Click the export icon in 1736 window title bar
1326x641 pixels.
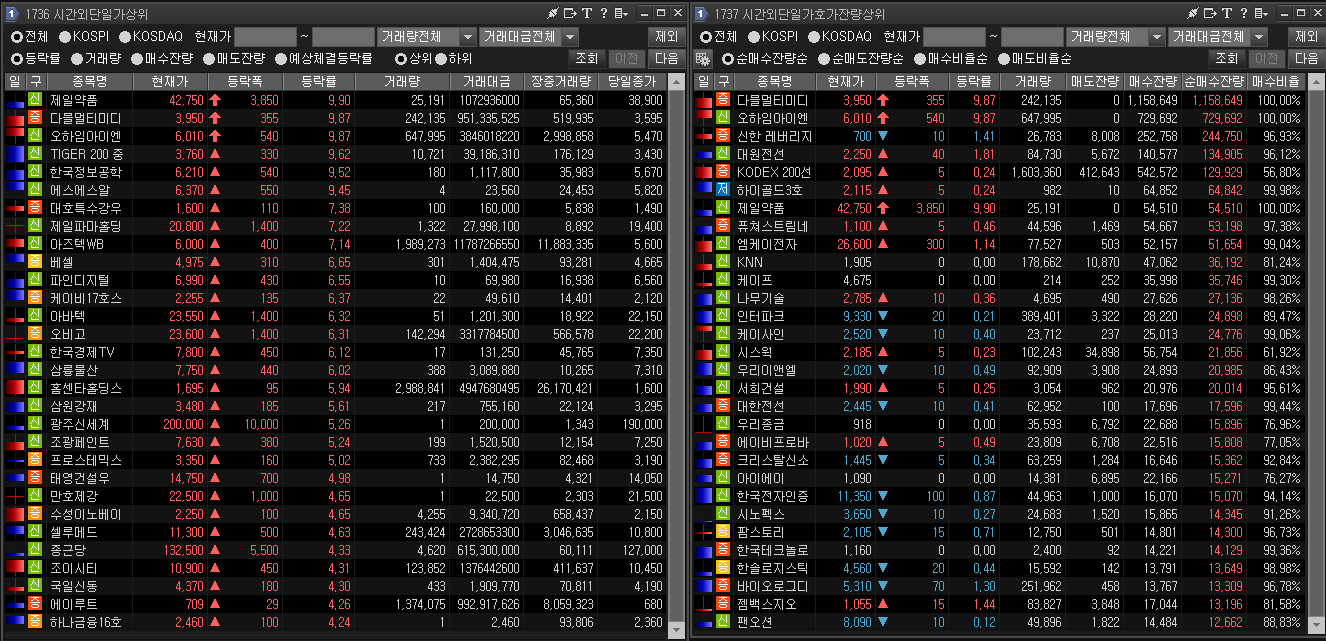coord(570,13)
